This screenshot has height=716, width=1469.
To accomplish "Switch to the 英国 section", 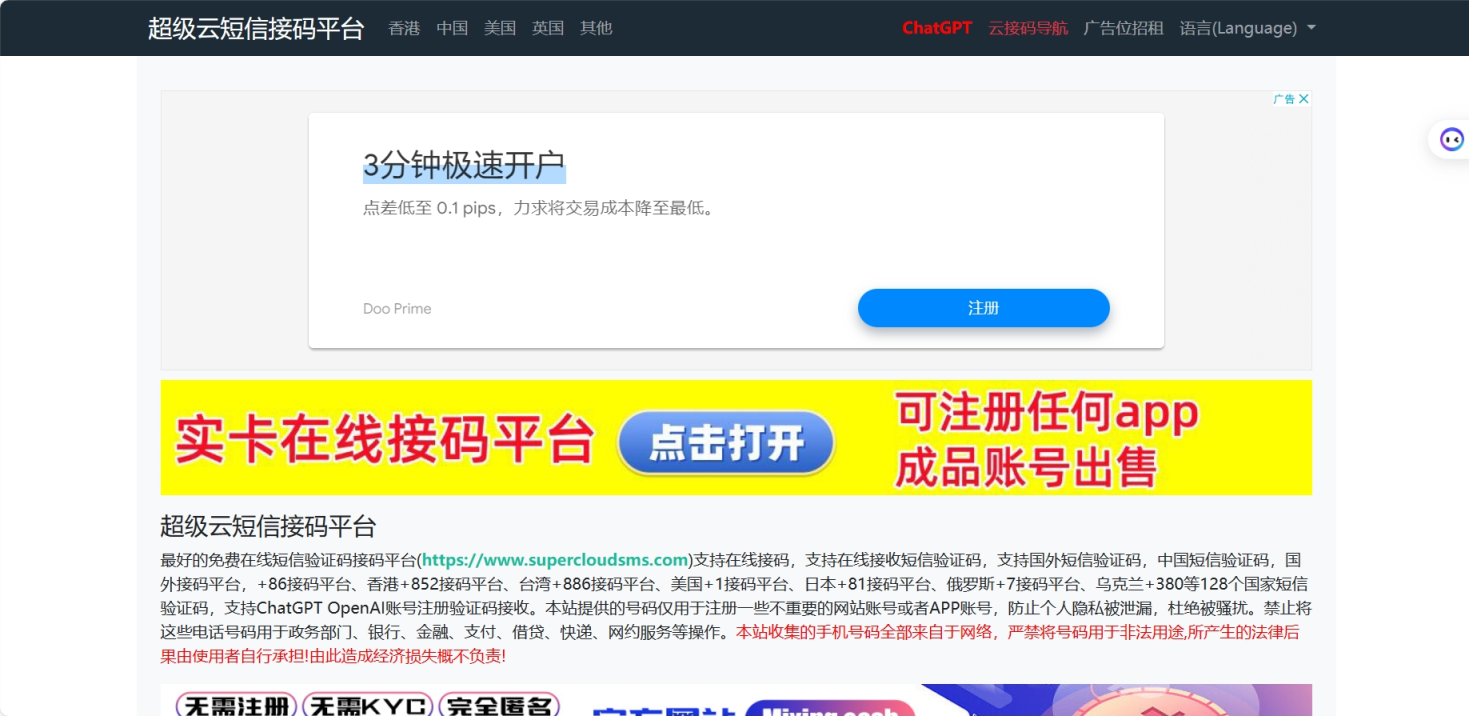I will coord(547,28).
